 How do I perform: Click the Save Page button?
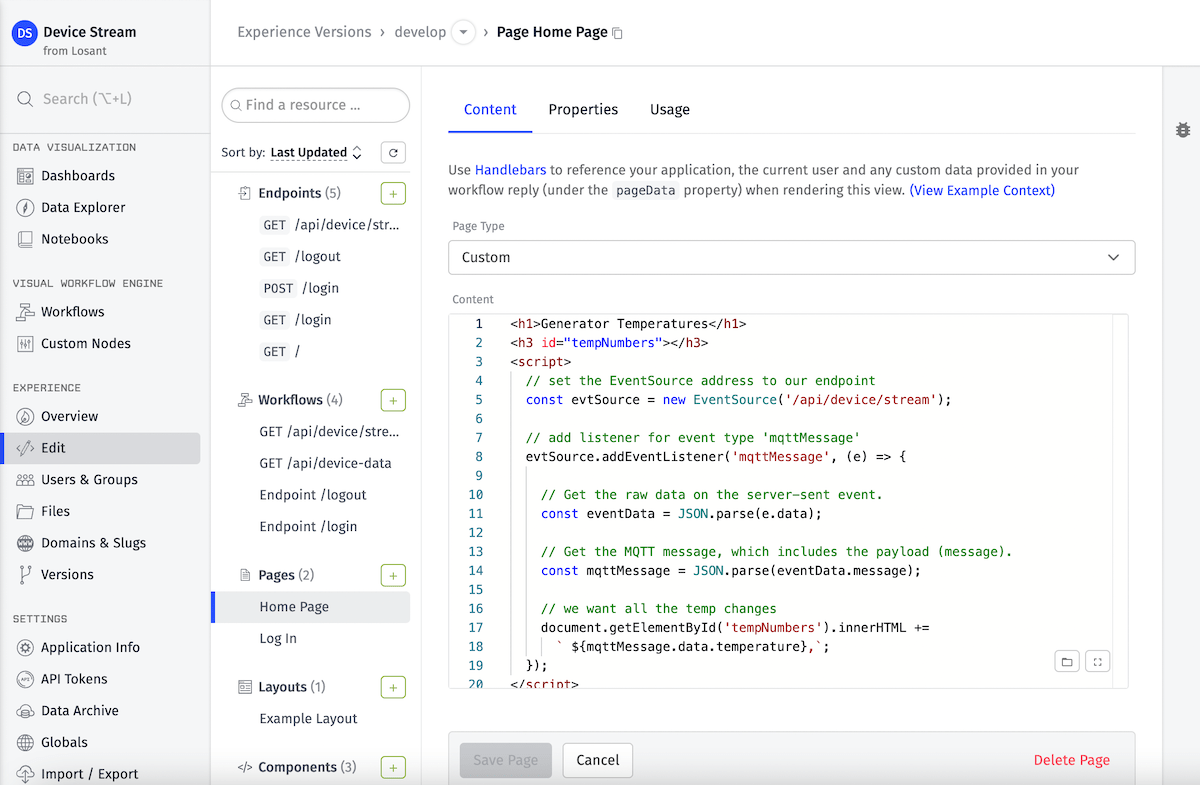point(505,760)
